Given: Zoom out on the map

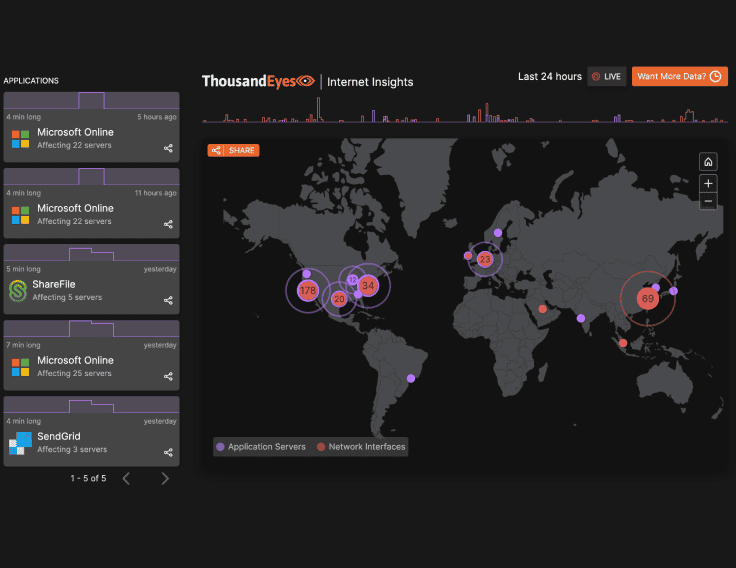Looking at the screenshot, I should [x=708, y=201].
